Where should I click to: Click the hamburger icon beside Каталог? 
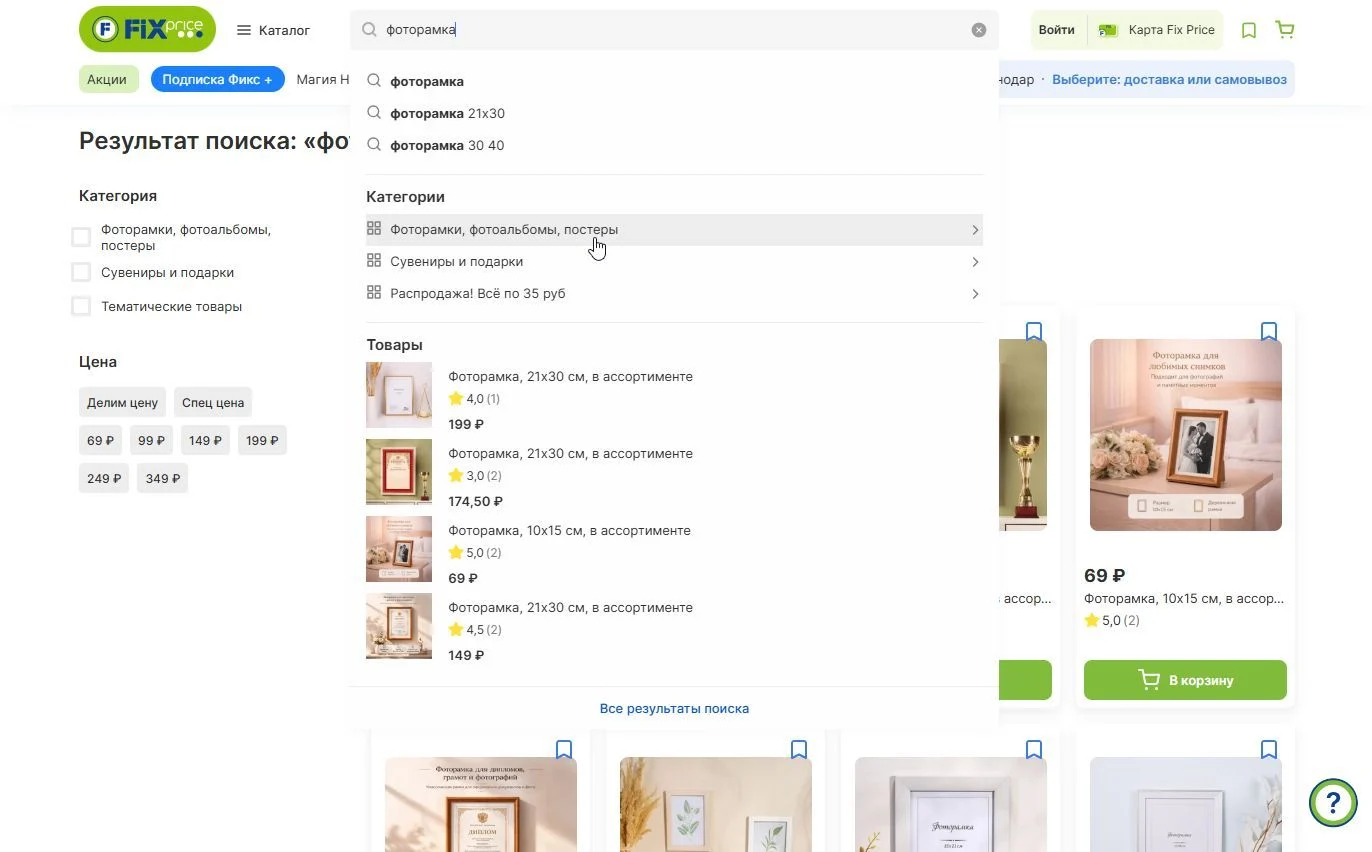pos(244,30)
